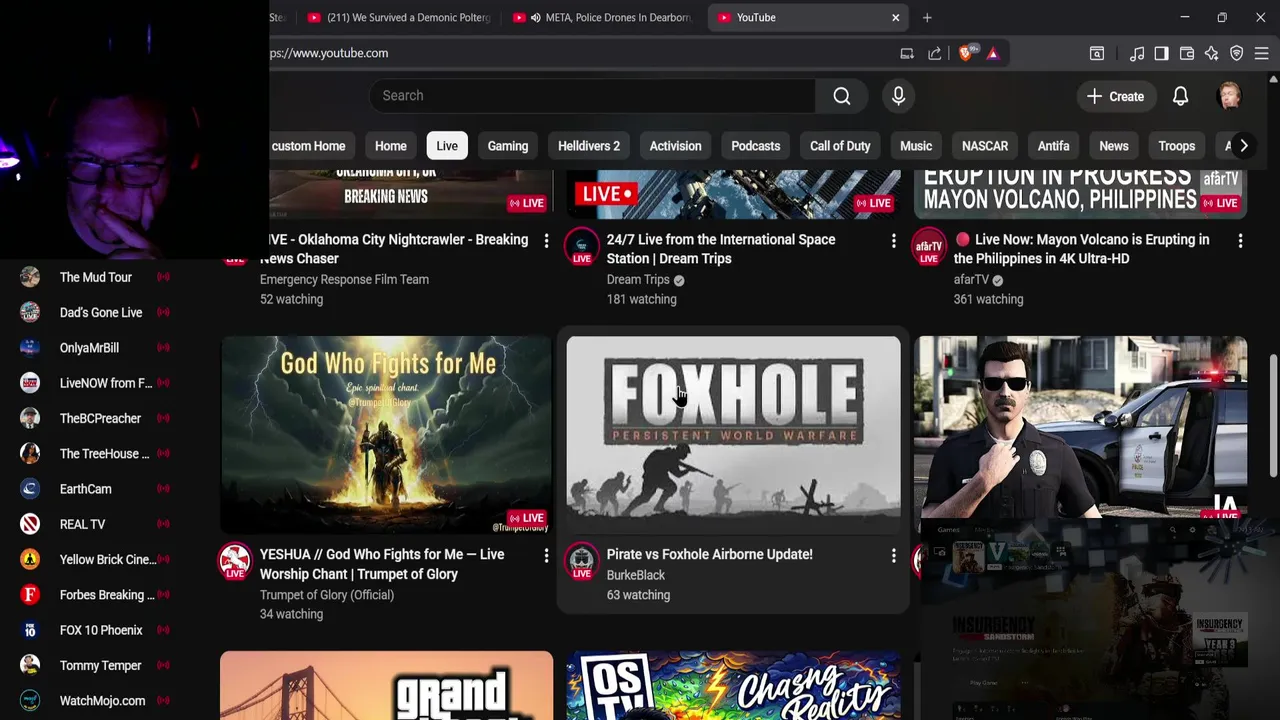Screen dimensions: 1280x720
Task: Click the Create button
Action: pyautogui.click(x=1116, y=96)
